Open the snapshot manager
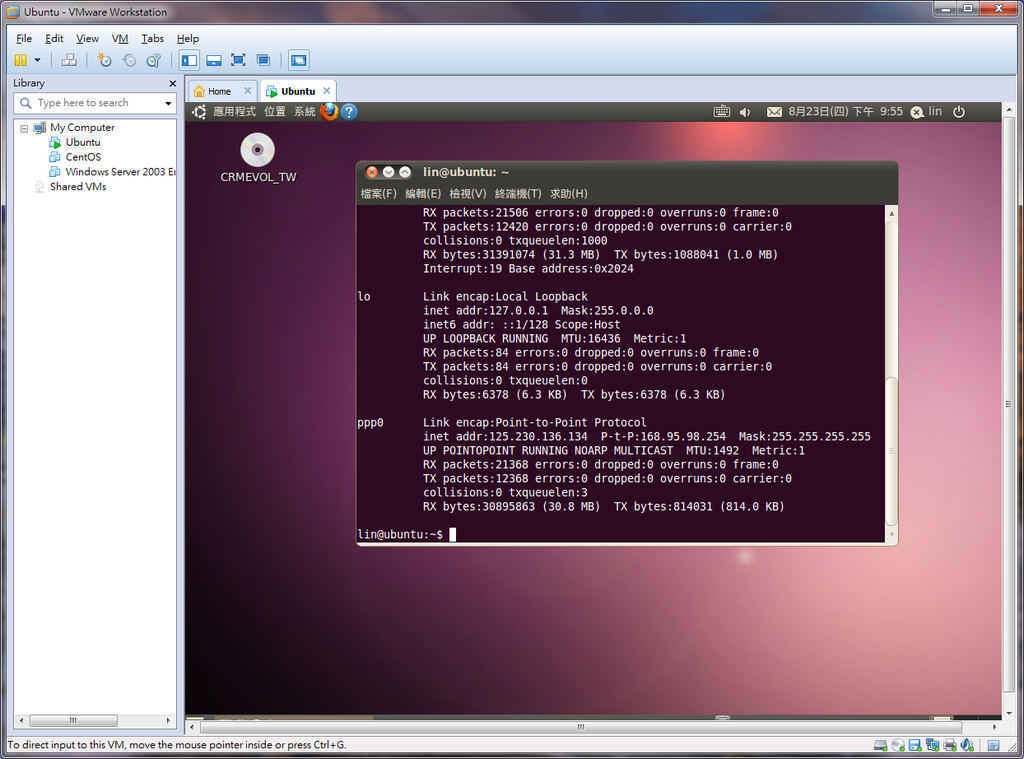This screenshot has height=759, width=1024. click(x=153, y=60)
